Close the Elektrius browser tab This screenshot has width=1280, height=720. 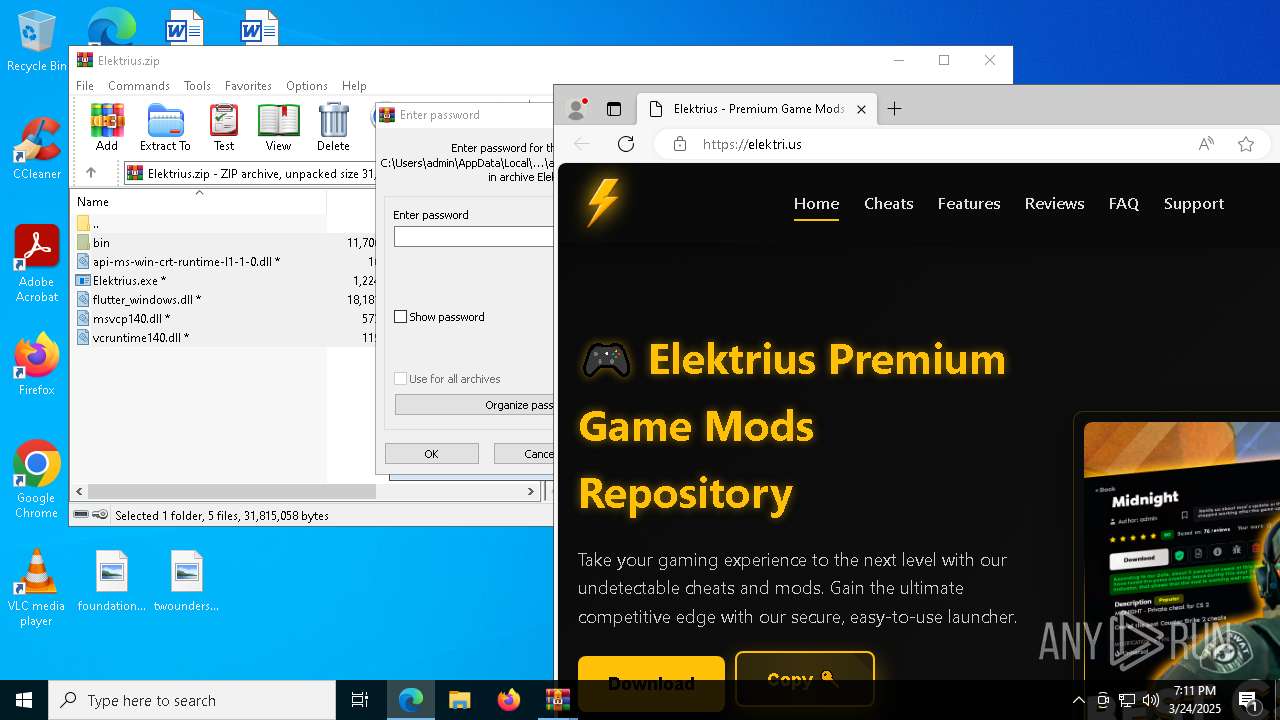pyautogui.click(x=861, y=109)
